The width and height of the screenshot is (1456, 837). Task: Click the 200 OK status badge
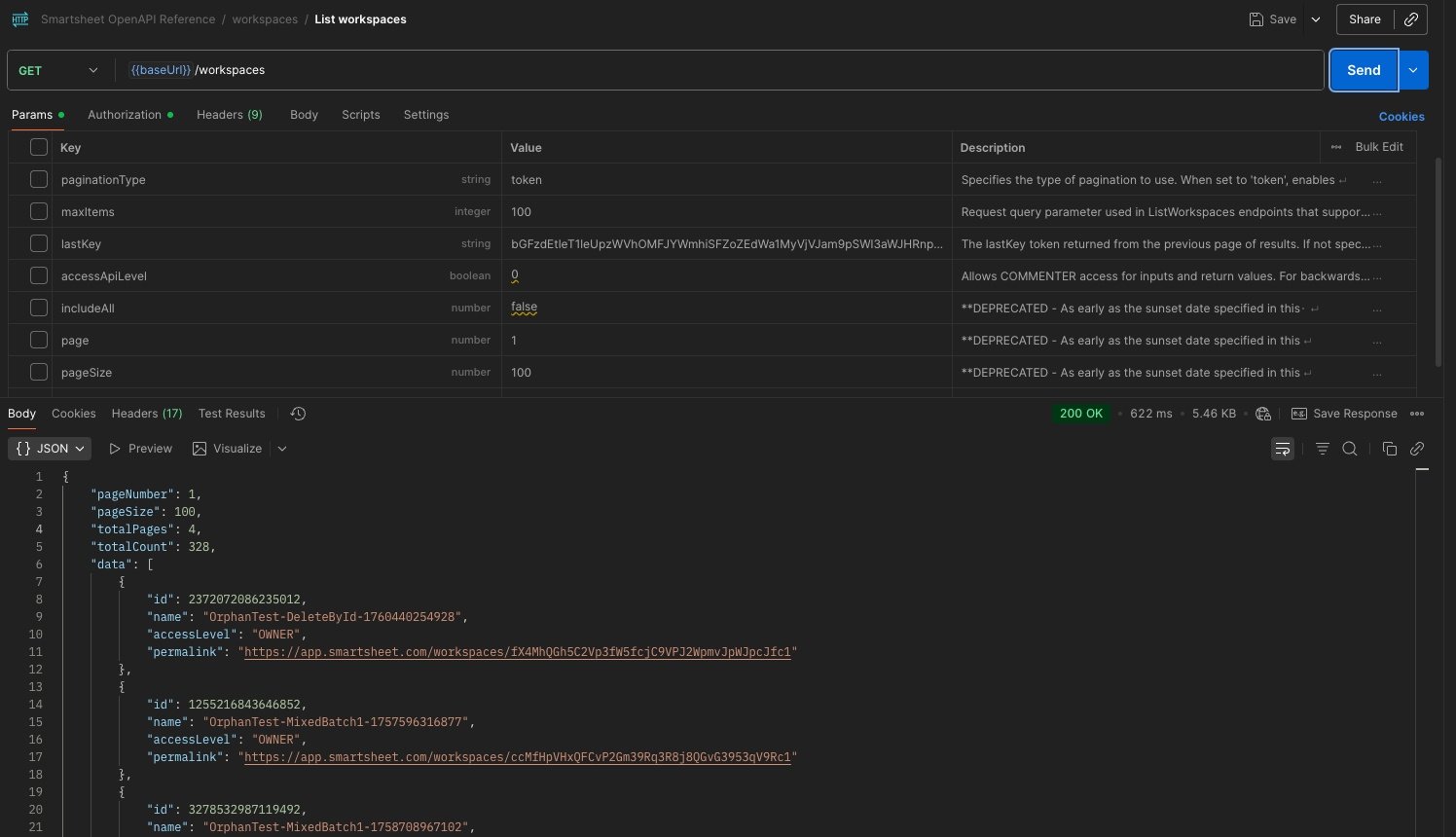1081,414
